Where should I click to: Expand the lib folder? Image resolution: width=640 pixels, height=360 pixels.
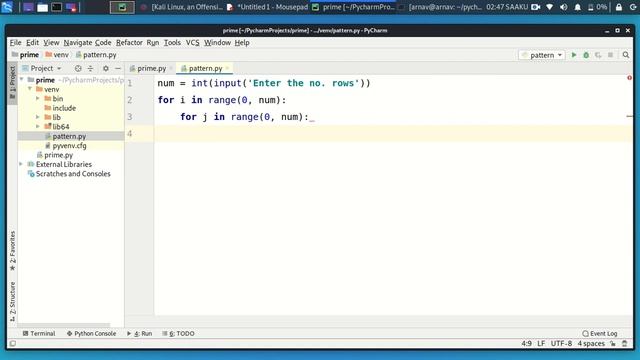pos(38,117)
